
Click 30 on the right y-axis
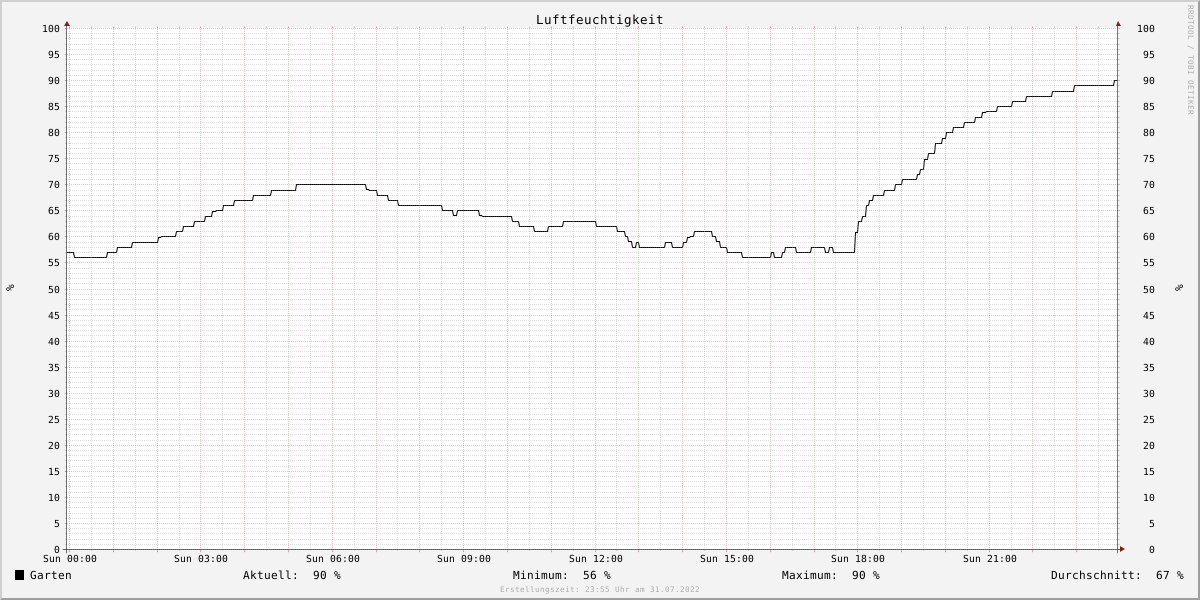1149,393
